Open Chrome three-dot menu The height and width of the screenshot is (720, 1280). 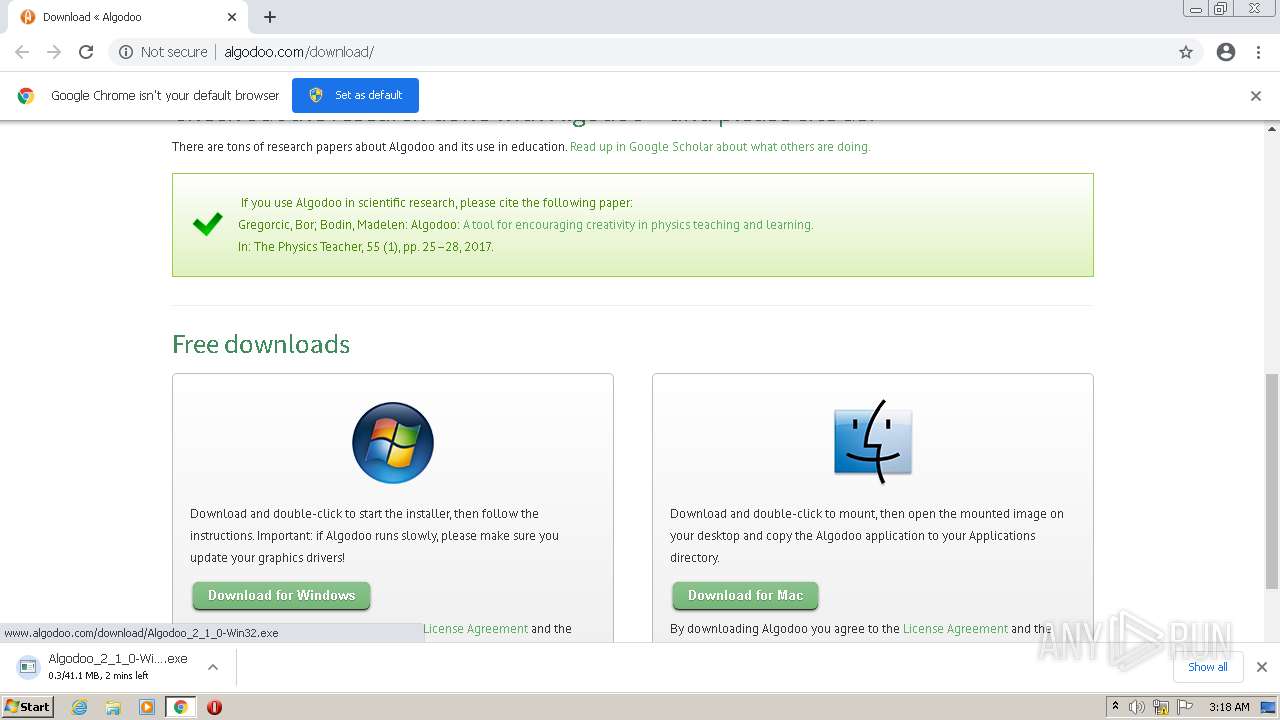point(1259,52)
